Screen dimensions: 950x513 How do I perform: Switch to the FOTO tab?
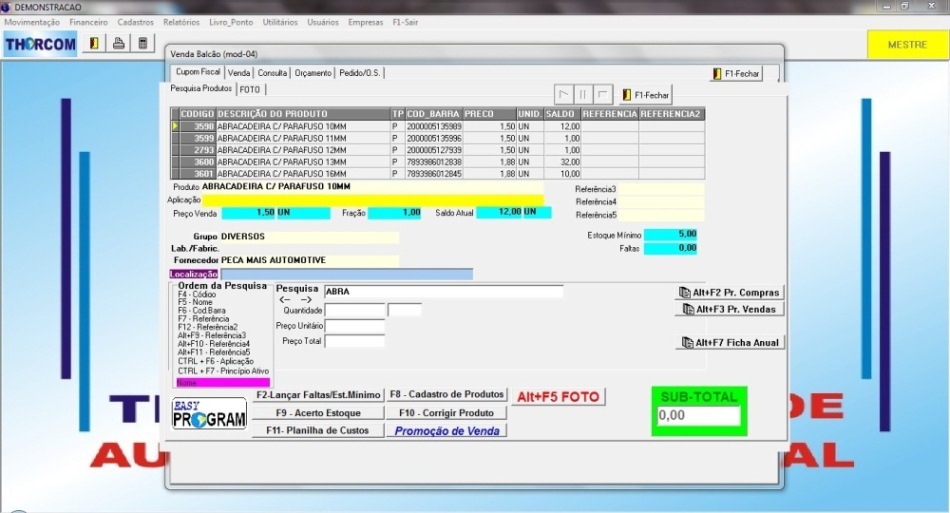click(249, 89)
